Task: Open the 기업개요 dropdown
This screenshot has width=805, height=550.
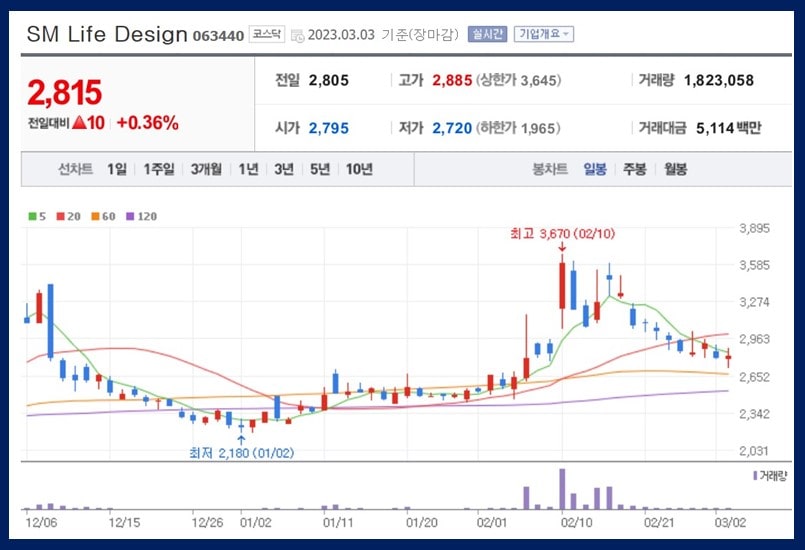Action: coord(544,34)
